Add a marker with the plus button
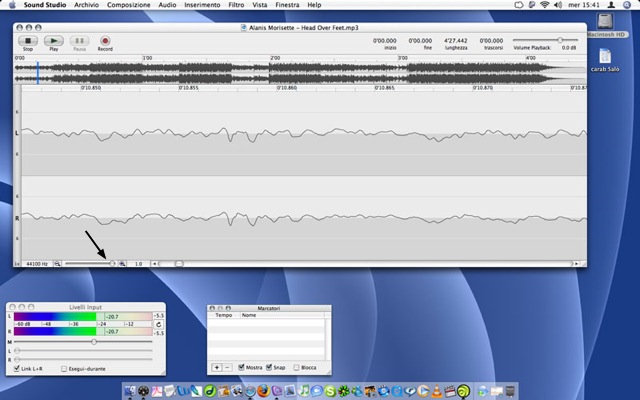640x400 pixels. tap(217, 368)
